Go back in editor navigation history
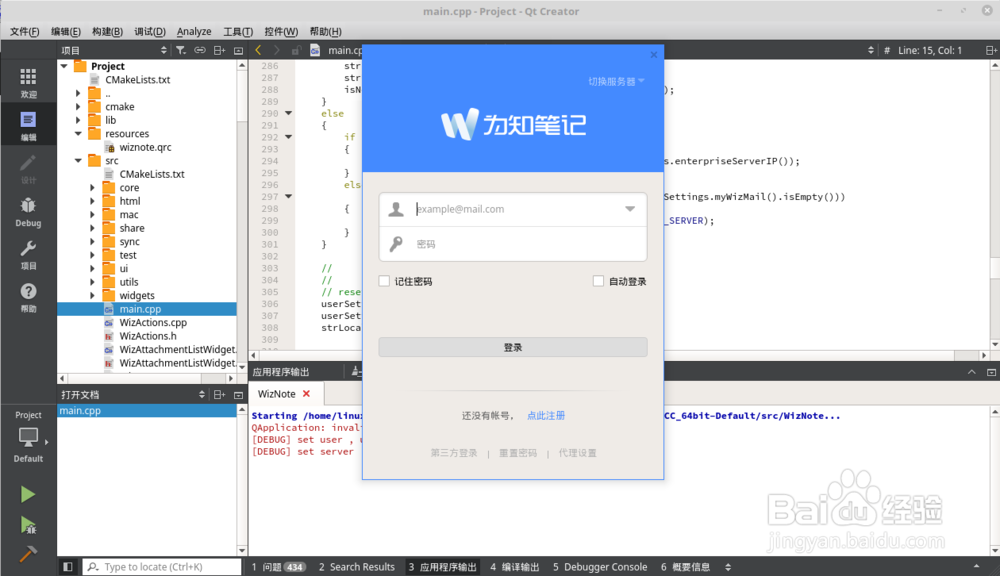The width and height of the screenshot is (1000, 576). coord(258,50)
